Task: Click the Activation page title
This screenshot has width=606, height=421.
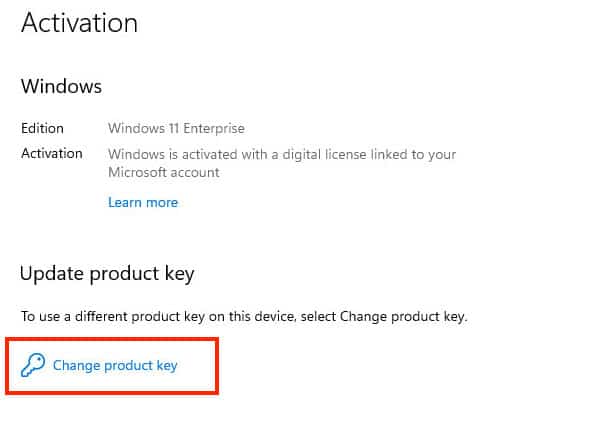Action: pyautogui.click(x=79, y=23)
